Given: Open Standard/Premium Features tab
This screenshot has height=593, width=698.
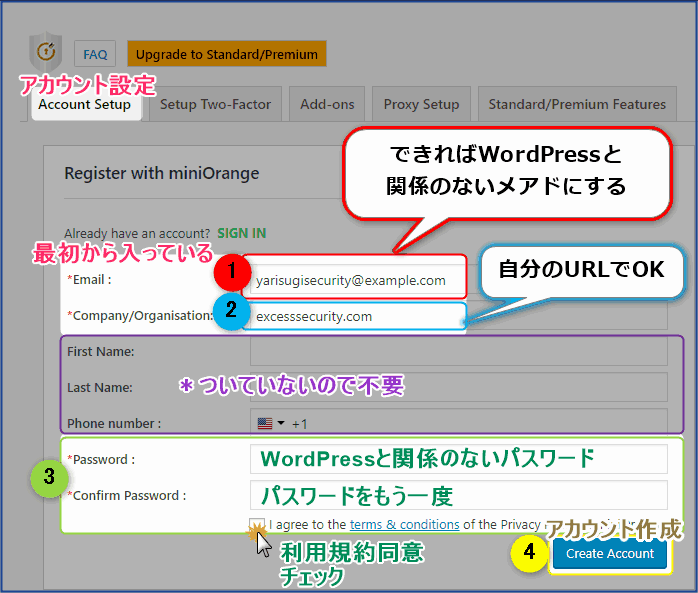Looking at the screenshot, I should (577, 105).
